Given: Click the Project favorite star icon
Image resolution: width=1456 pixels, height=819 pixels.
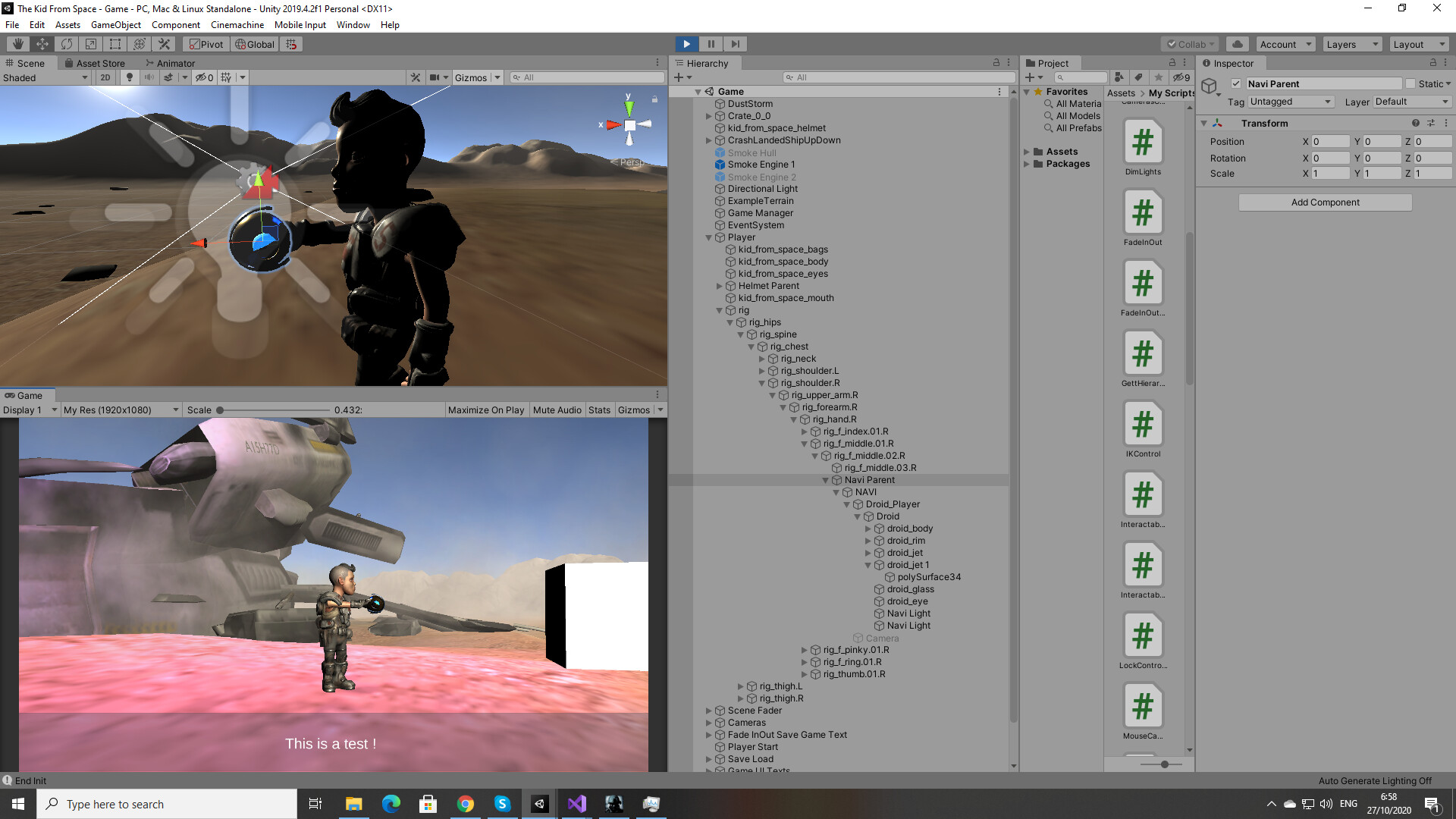Looking at the screenshot, I should coord(1158,77).
